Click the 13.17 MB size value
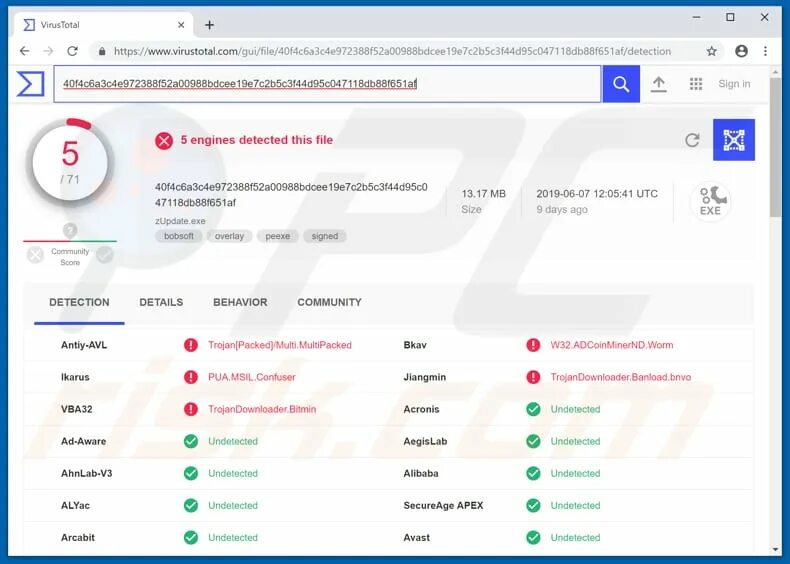The height and width of the screenshot is (564, 790). 483,194
